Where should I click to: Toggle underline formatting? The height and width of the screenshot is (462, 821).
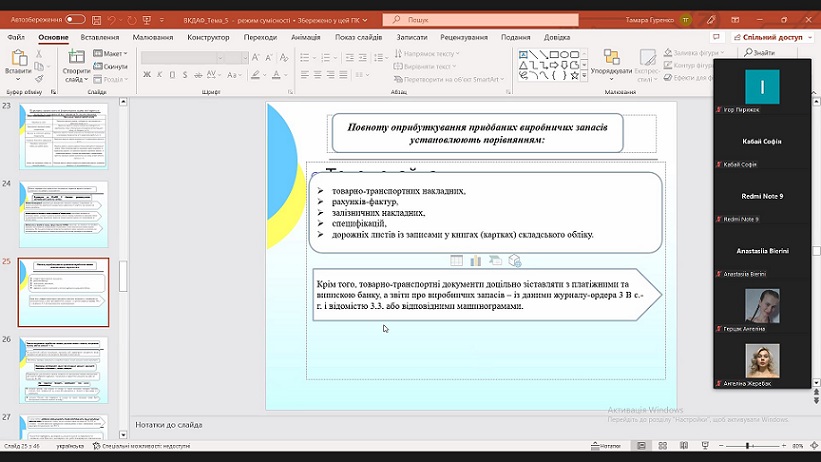pyautogui.click(x=172, y=75)
